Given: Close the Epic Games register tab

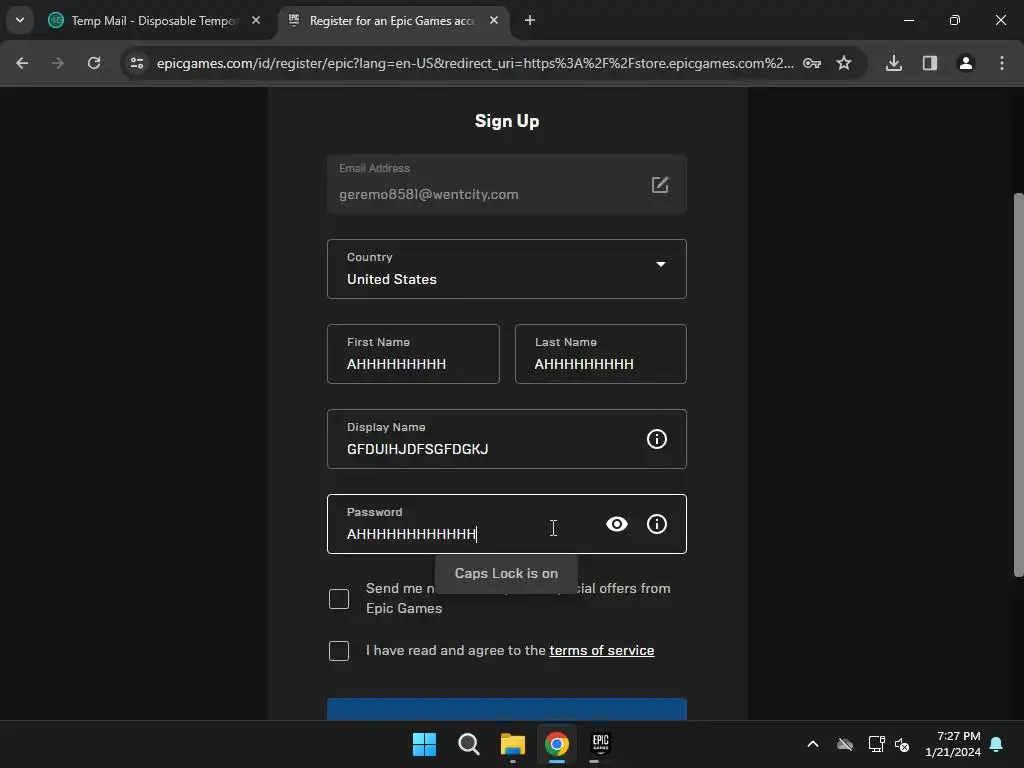Looking at the screenshot, I should pyautogui.click(x=494, y=21).
